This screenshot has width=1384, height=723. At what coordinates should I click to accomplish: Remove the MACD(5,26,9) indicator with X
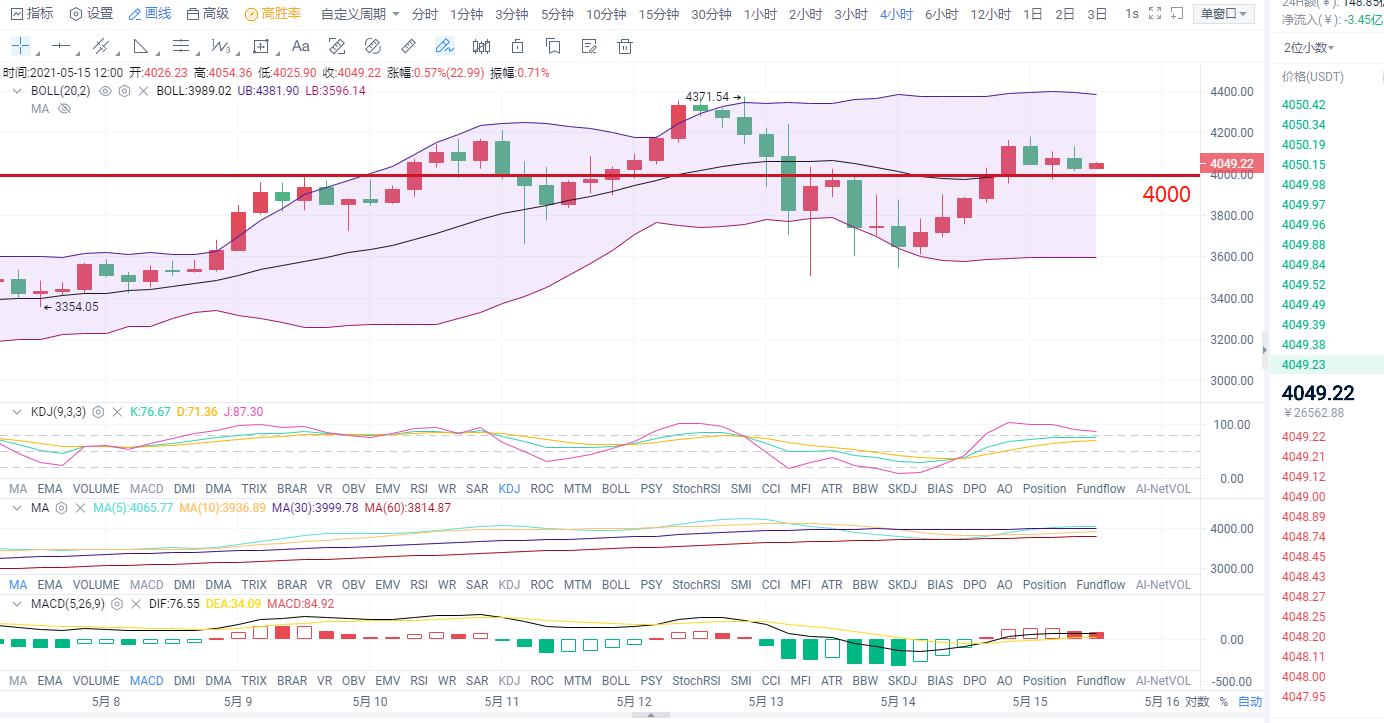click(x=137, y=604)
